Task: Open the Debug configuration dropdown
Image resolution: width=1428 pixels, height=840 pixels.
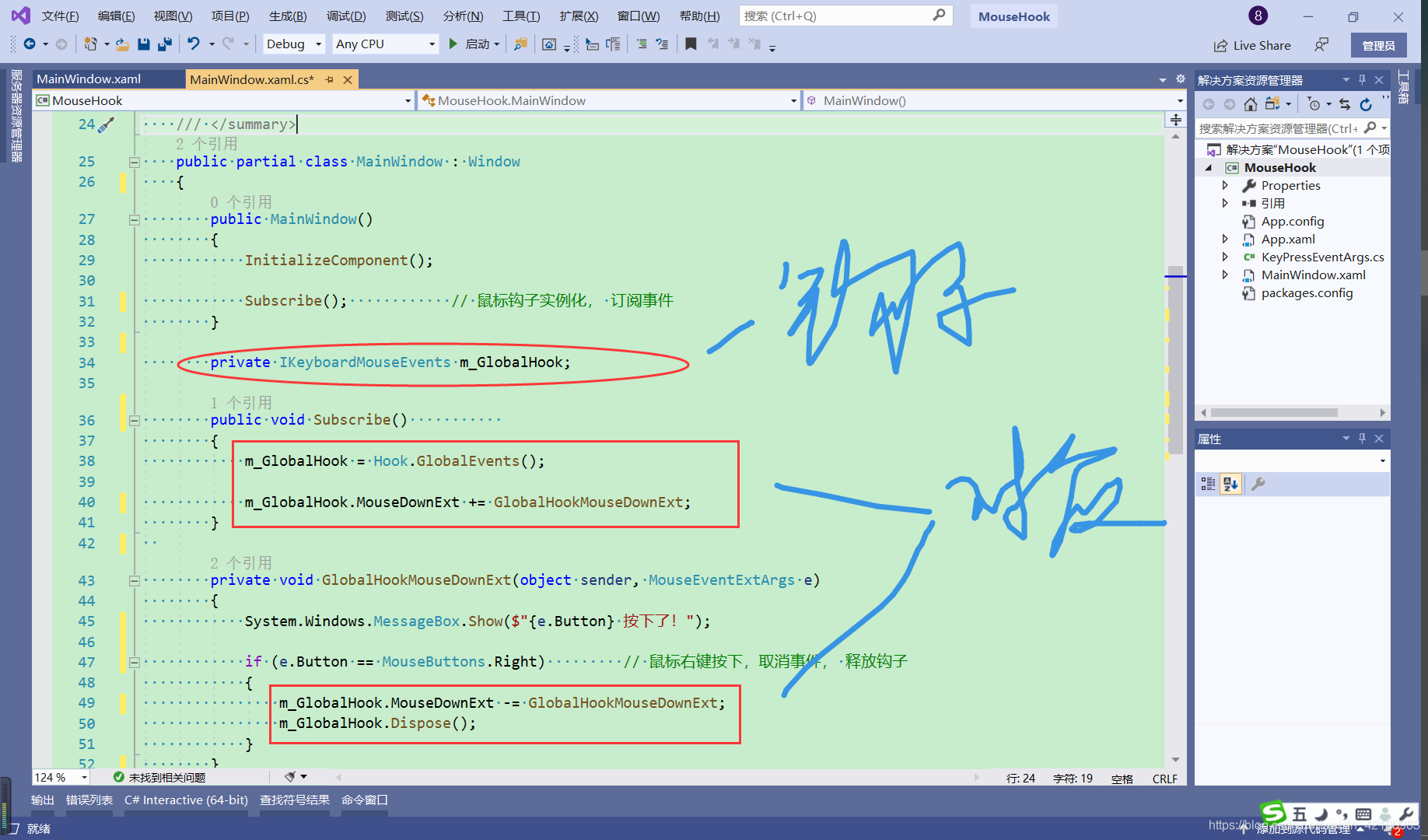Action: coord(293,44)
